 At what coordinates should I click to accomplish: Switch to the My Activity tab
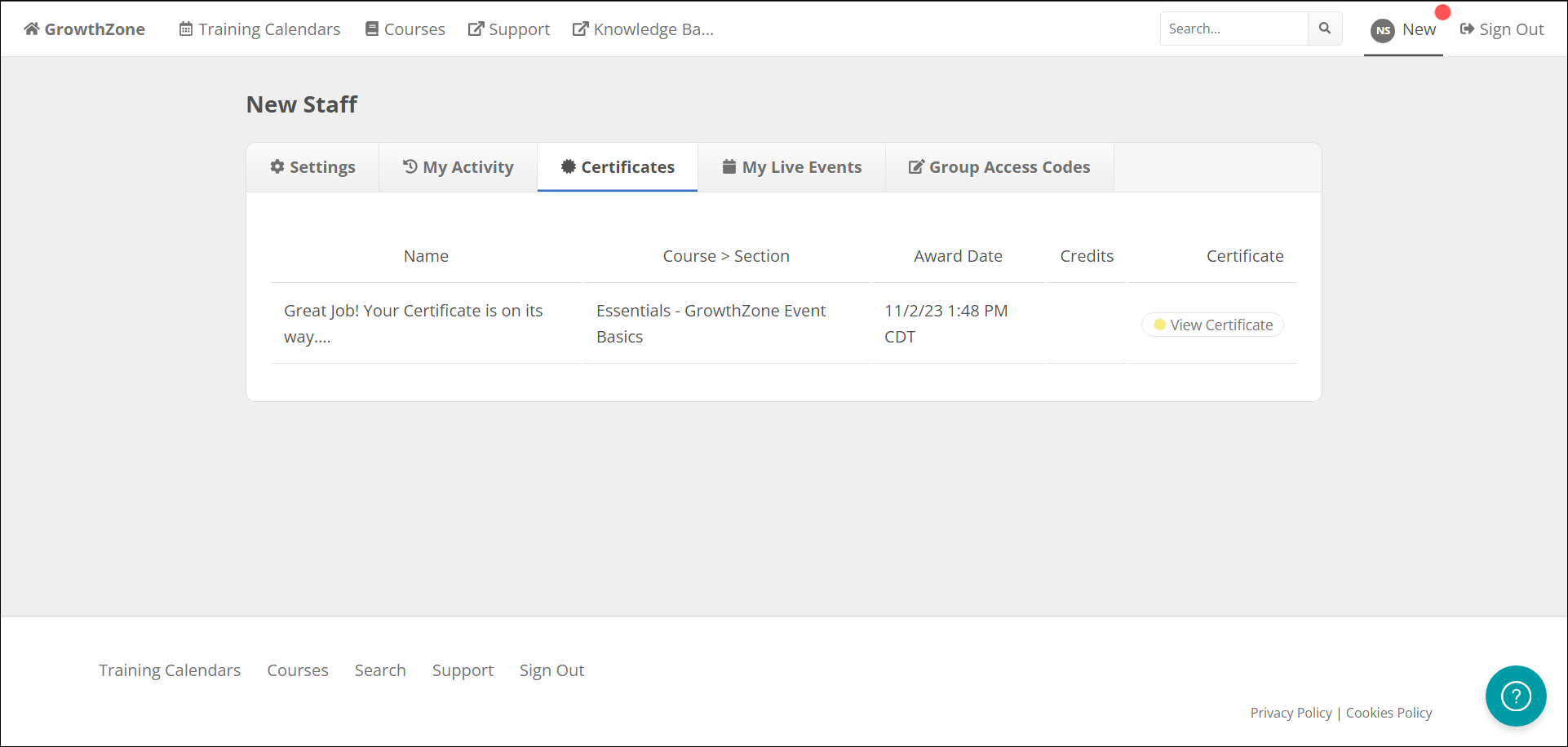pos(458,167)
